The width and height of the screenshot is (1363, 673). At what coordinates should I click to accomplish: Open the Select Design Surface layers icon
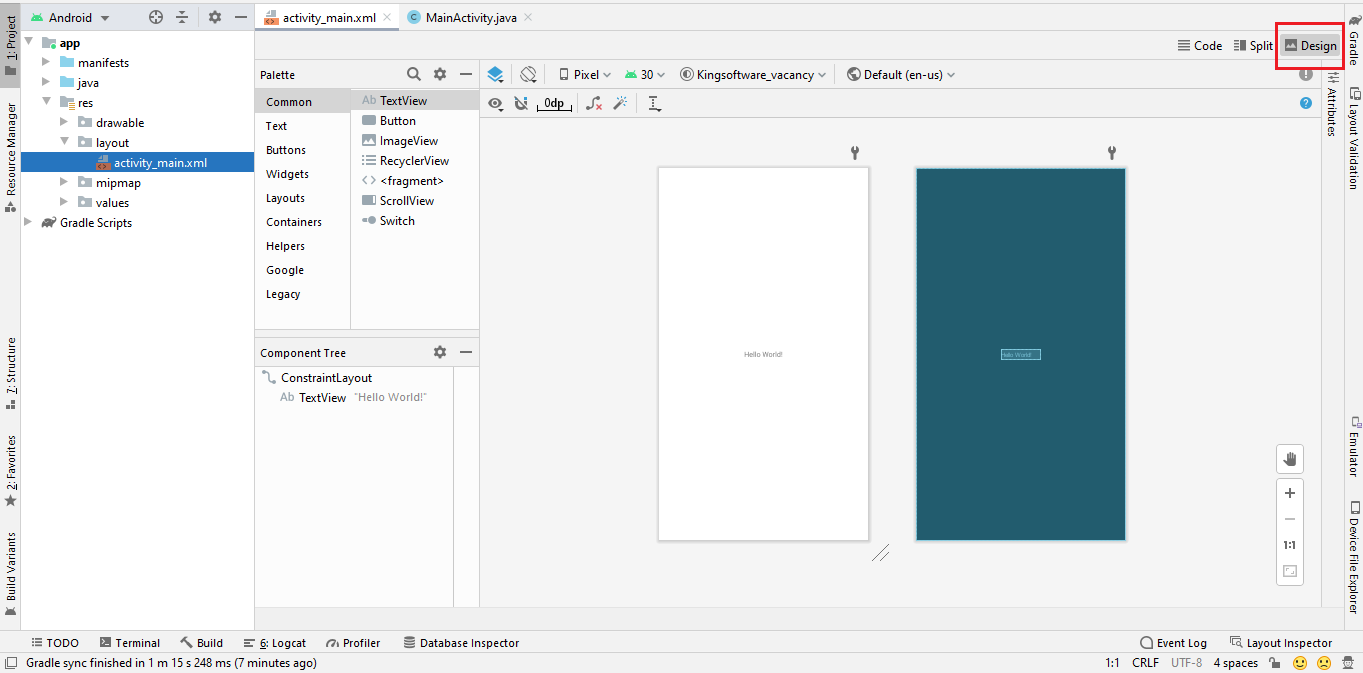pos(495,74)
